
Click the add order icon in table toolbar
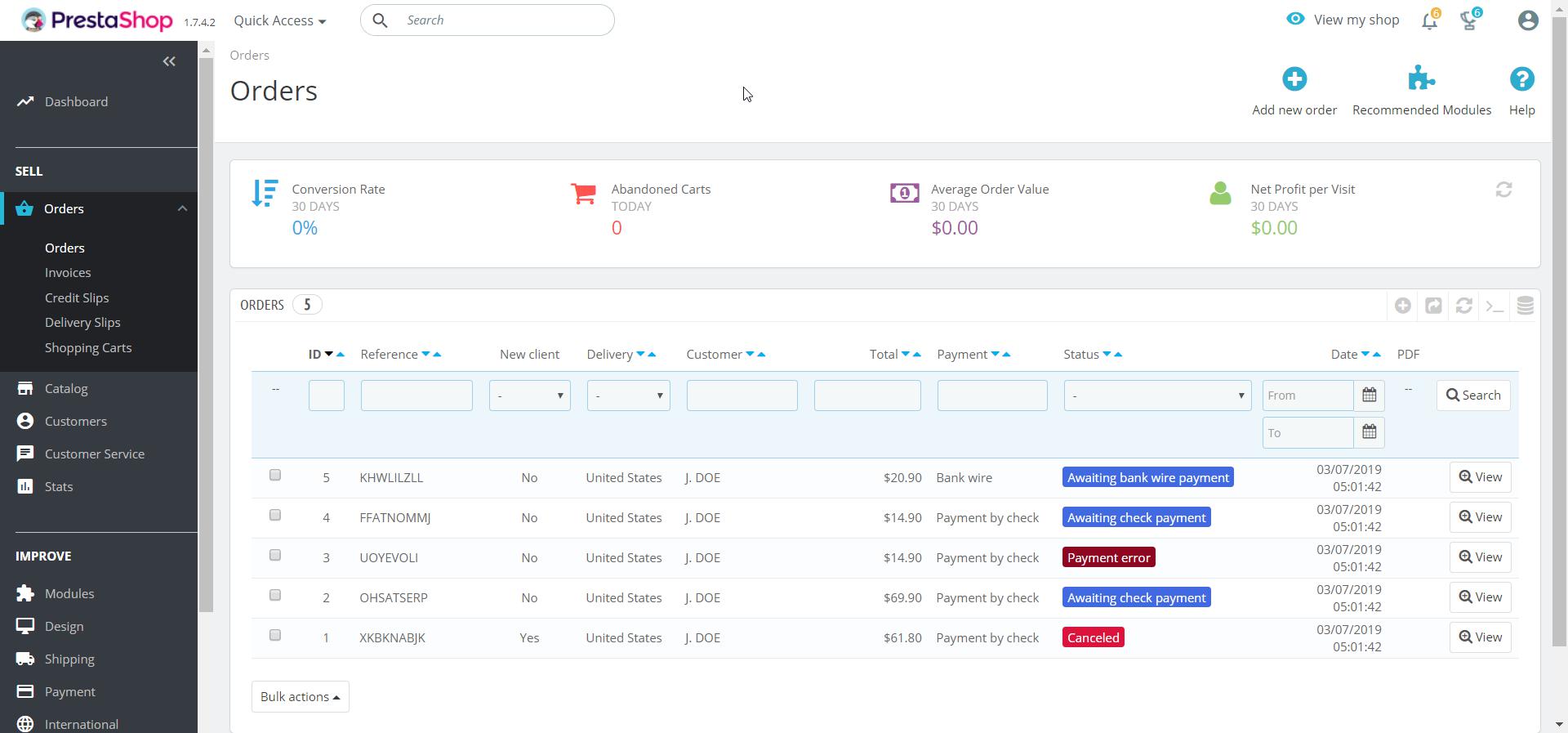coord(1403,306)
